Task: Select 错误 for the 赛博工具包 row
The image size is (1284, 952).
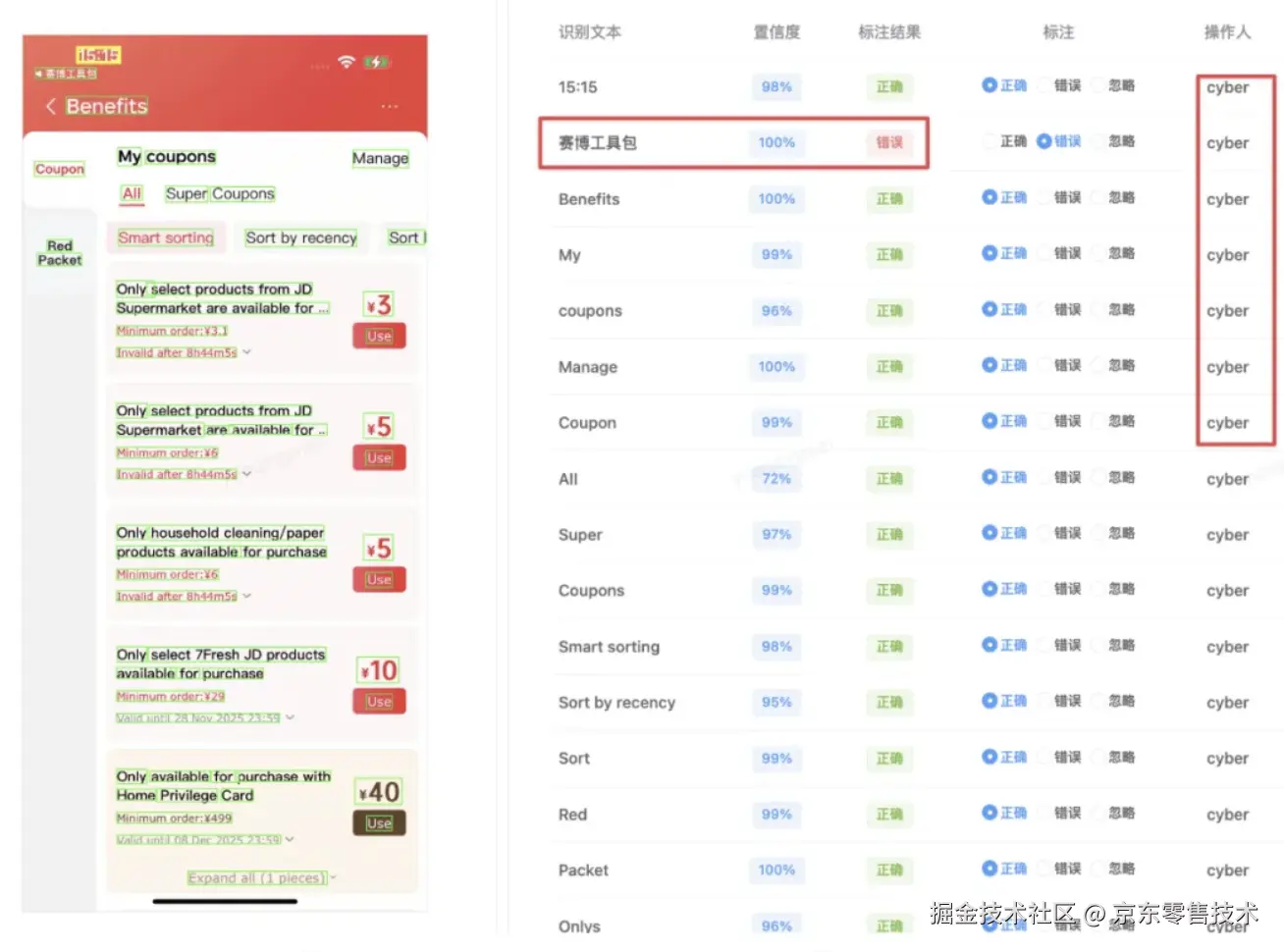Action: (1058, 141)
